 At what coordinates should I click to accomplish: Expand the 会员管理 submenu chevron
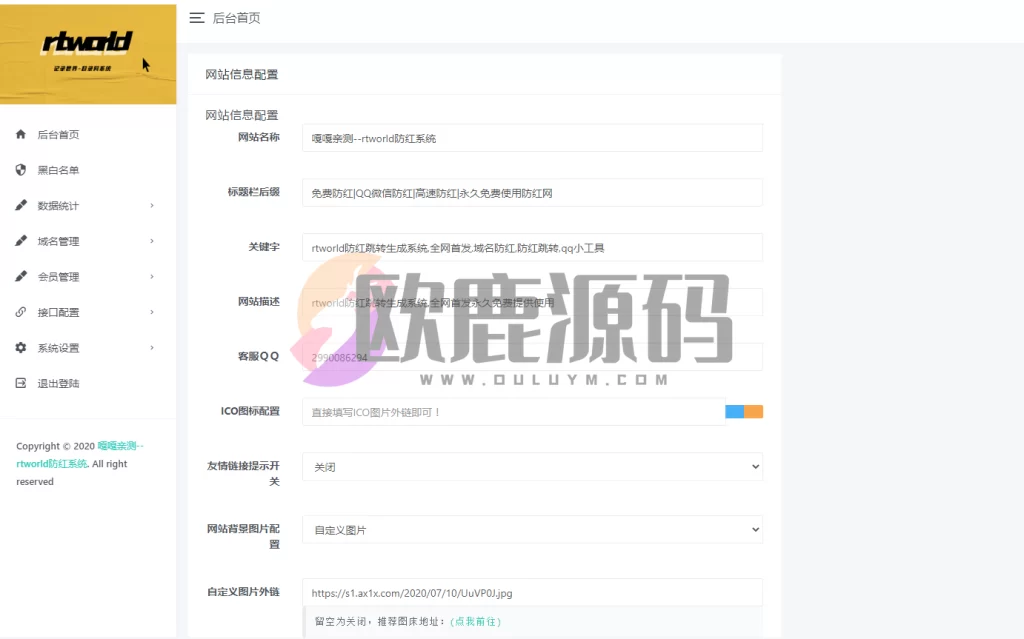pyautogui.click(x=152, y=276)
